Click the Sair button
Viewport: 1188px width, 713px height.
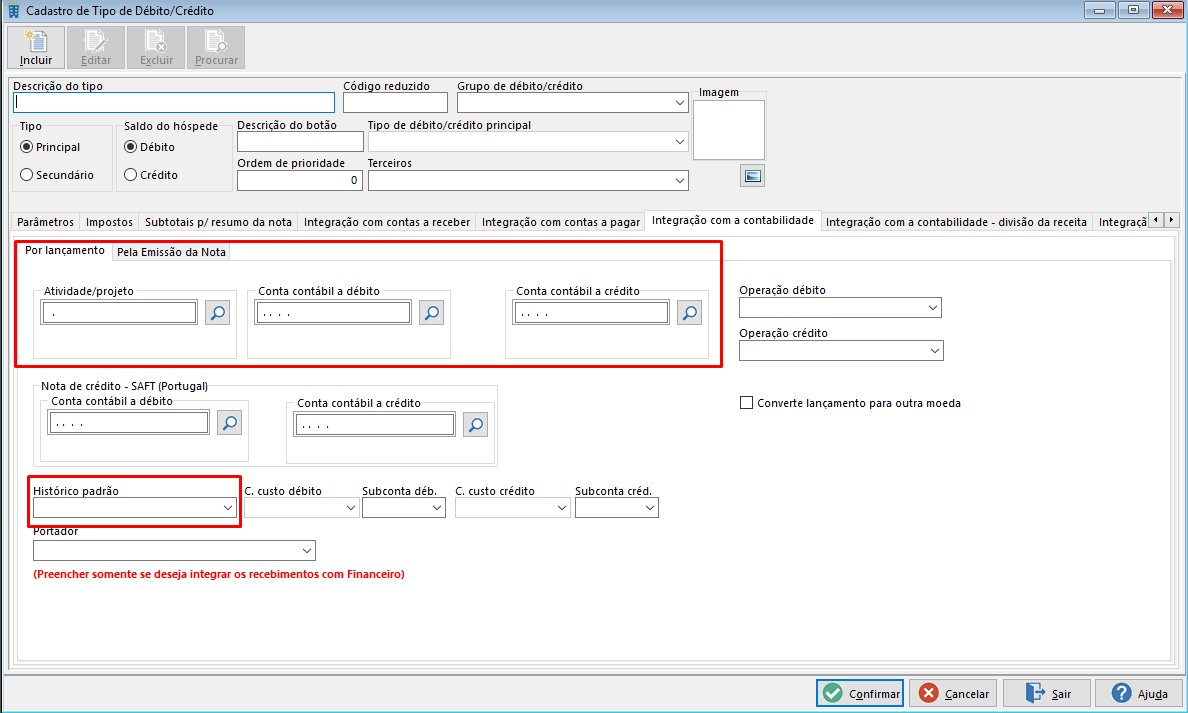[x=1047, y=693]
